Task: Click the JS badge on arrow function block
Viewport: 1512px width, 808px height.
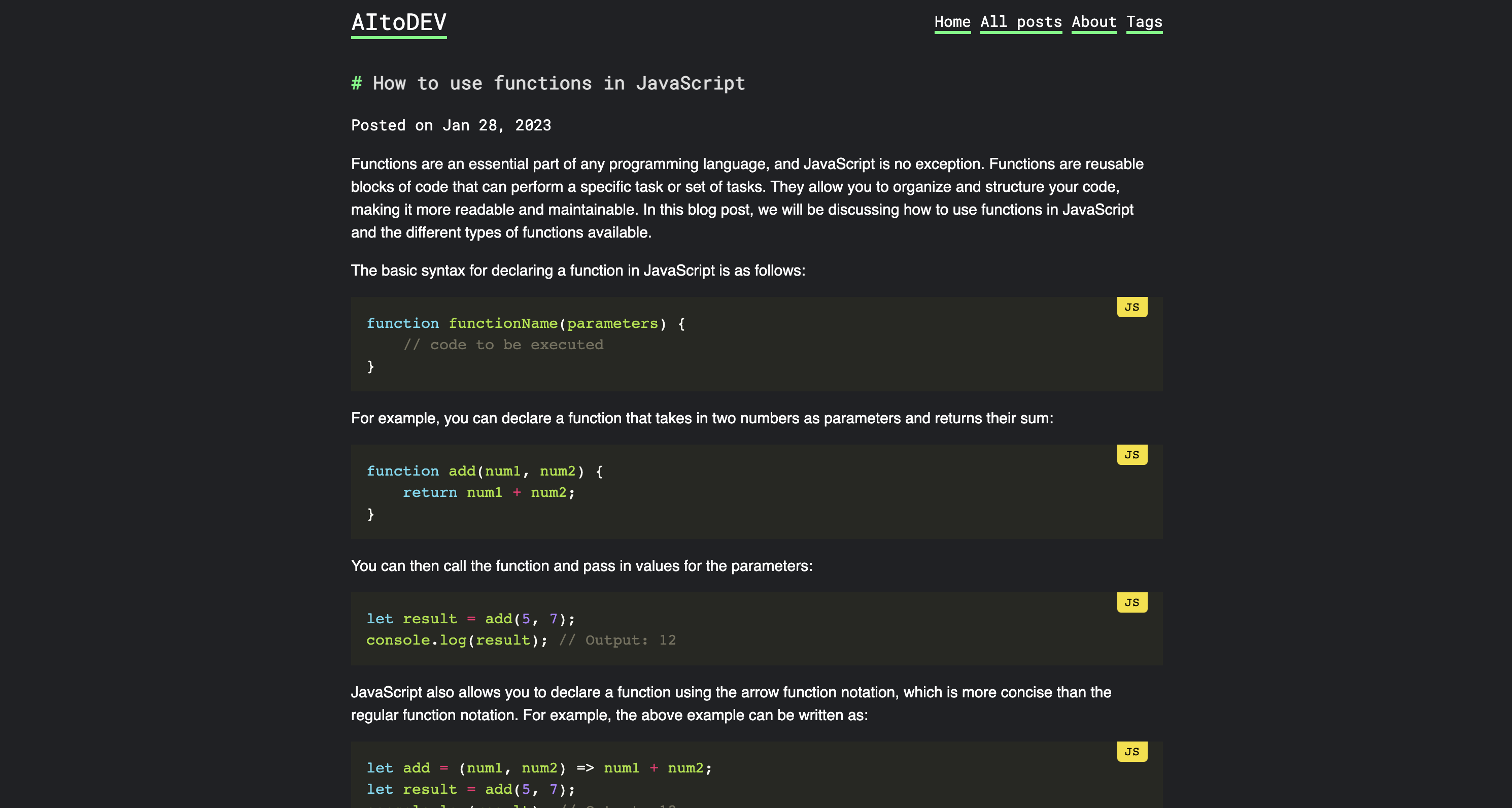Action: 1131,752
